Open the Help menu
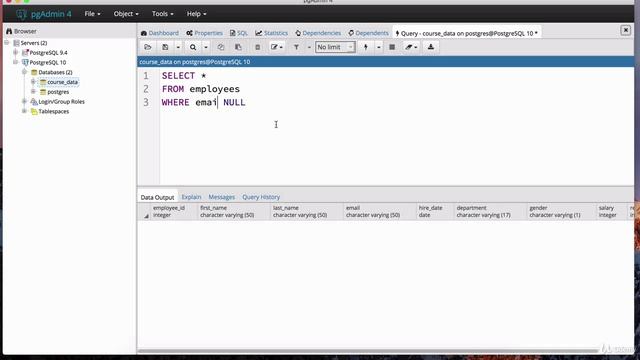 point(196,14)
